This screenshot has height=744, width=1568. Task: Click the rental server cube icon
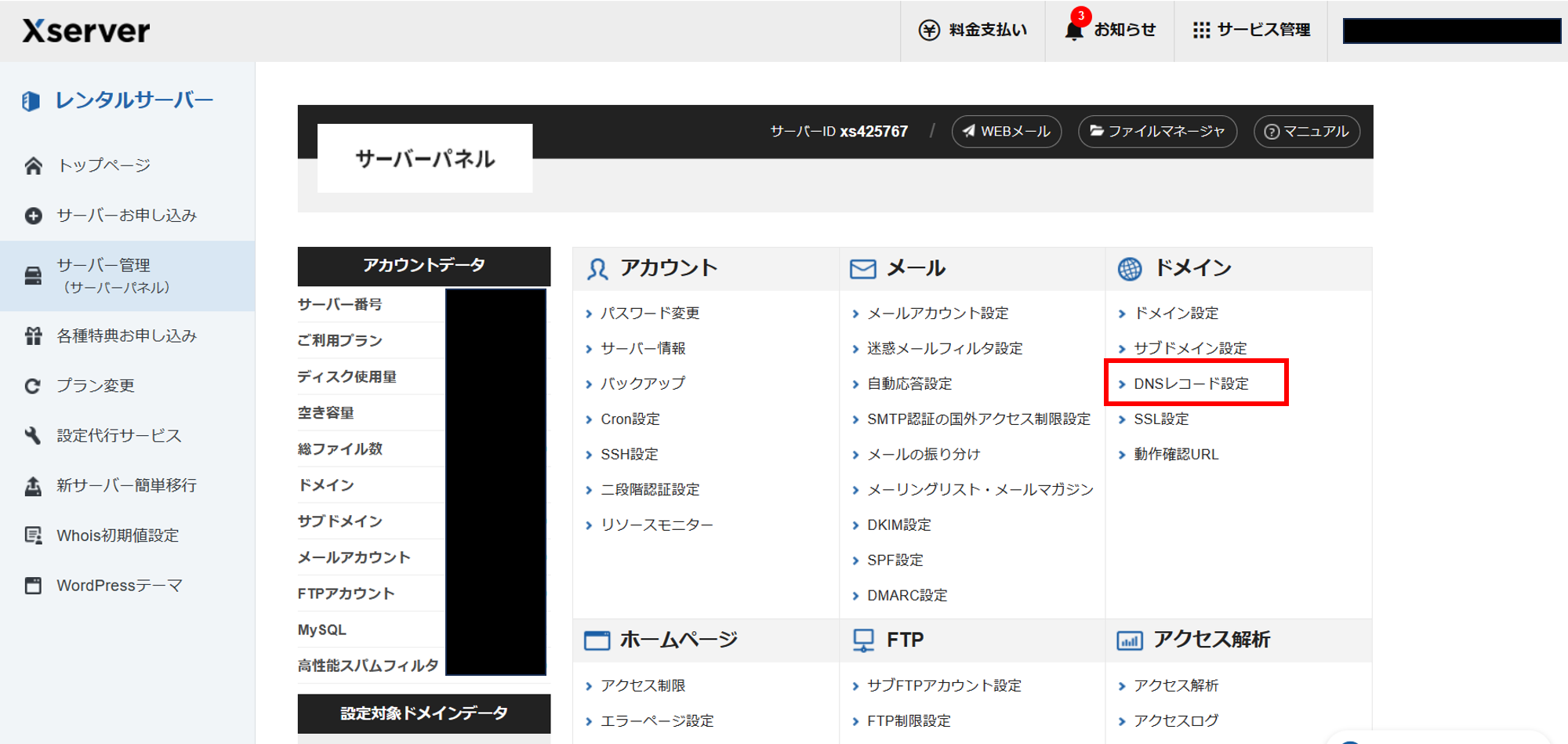pyautogui.click(x=31, y=101)
